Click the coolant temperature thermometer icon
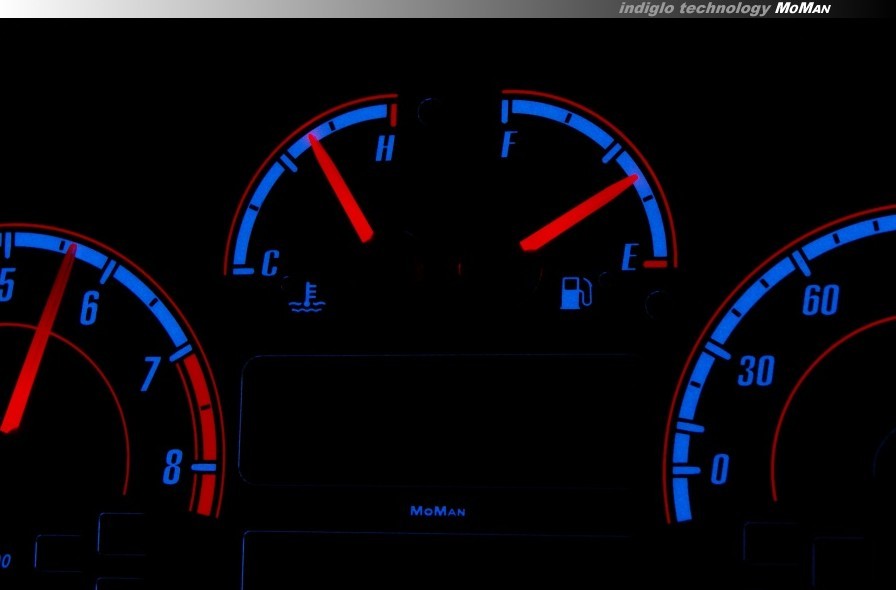The width and height of the screenshot is (896, 590). 307,297
